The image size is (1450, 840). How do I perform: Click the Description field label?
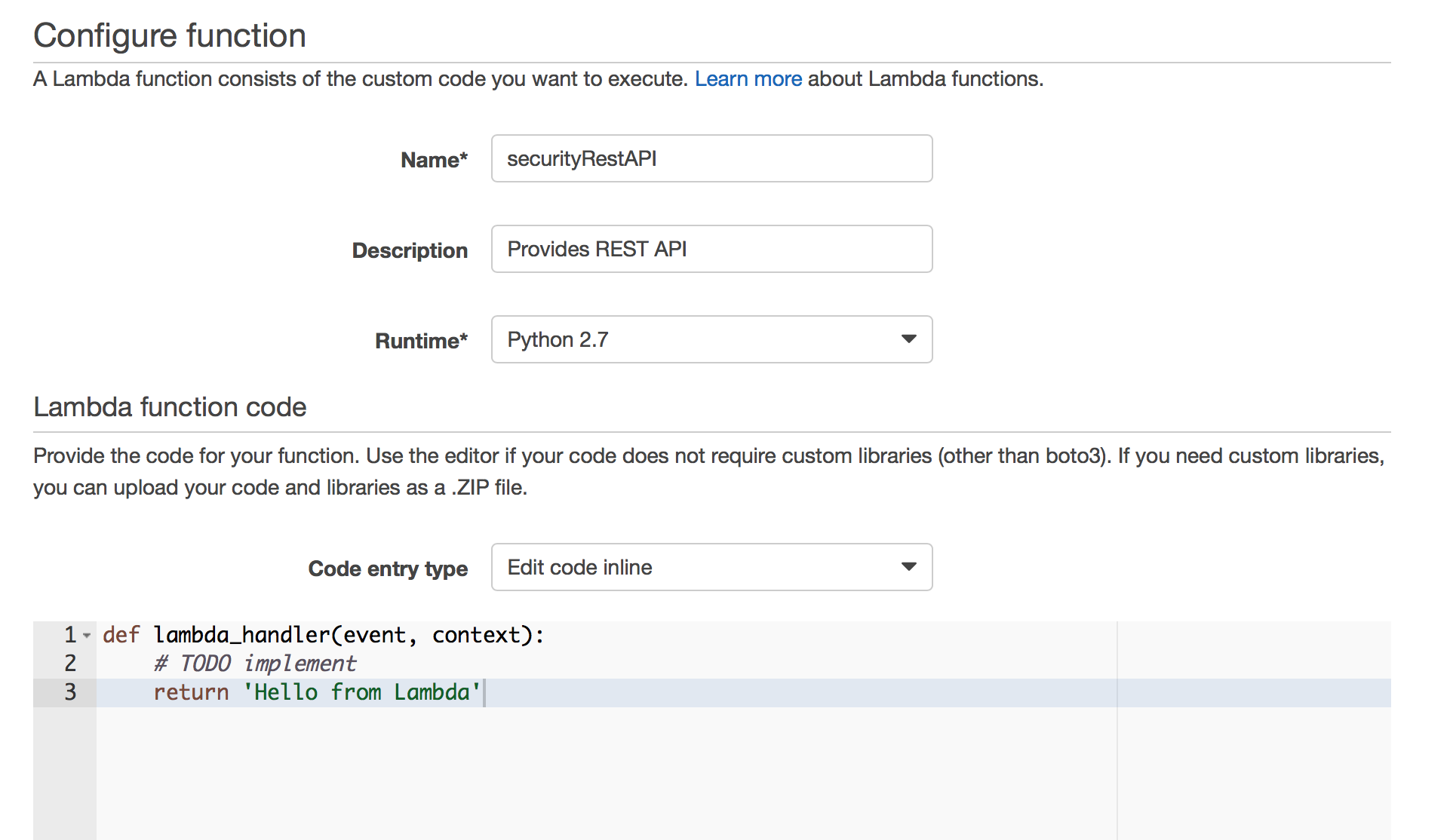click(x=410, y=250)
